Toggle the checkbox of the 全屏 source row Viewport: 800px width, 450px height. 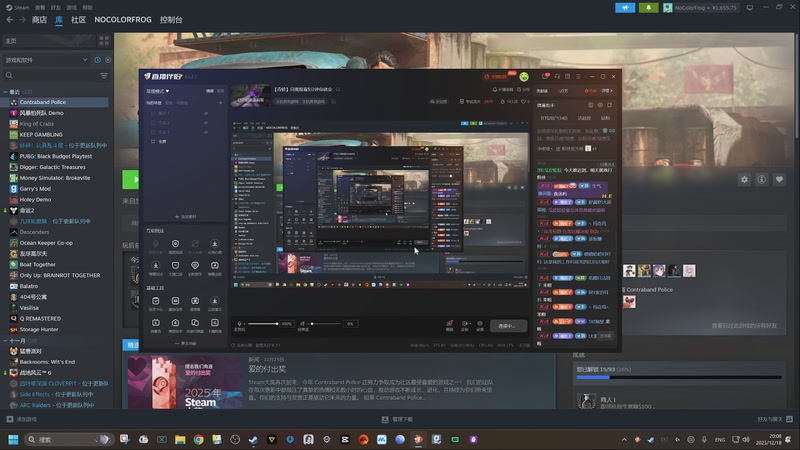(153, 141)
